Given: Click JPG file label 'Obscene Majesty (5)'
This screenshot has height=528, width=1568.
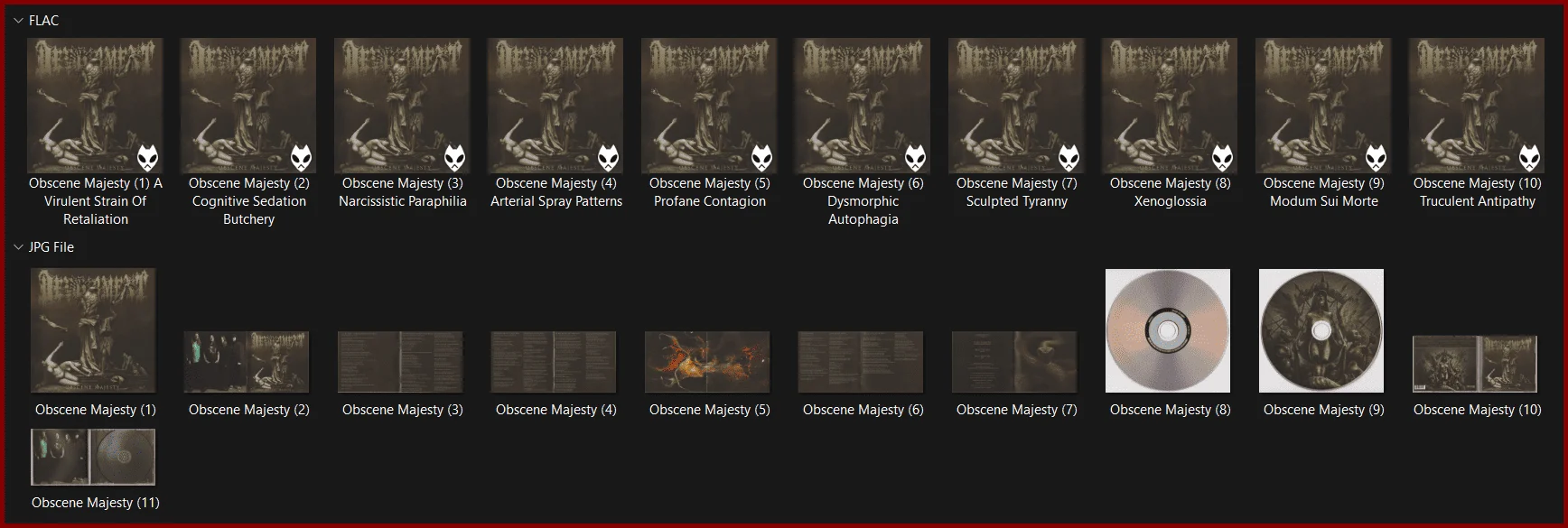Looking at the screenshot, I should pyautogui.click(x=710, y=410).
